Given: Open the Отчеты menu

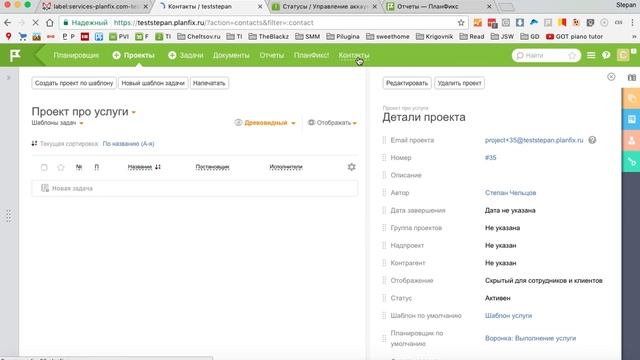Looking at the screenshot, I should tap(271, 55).
